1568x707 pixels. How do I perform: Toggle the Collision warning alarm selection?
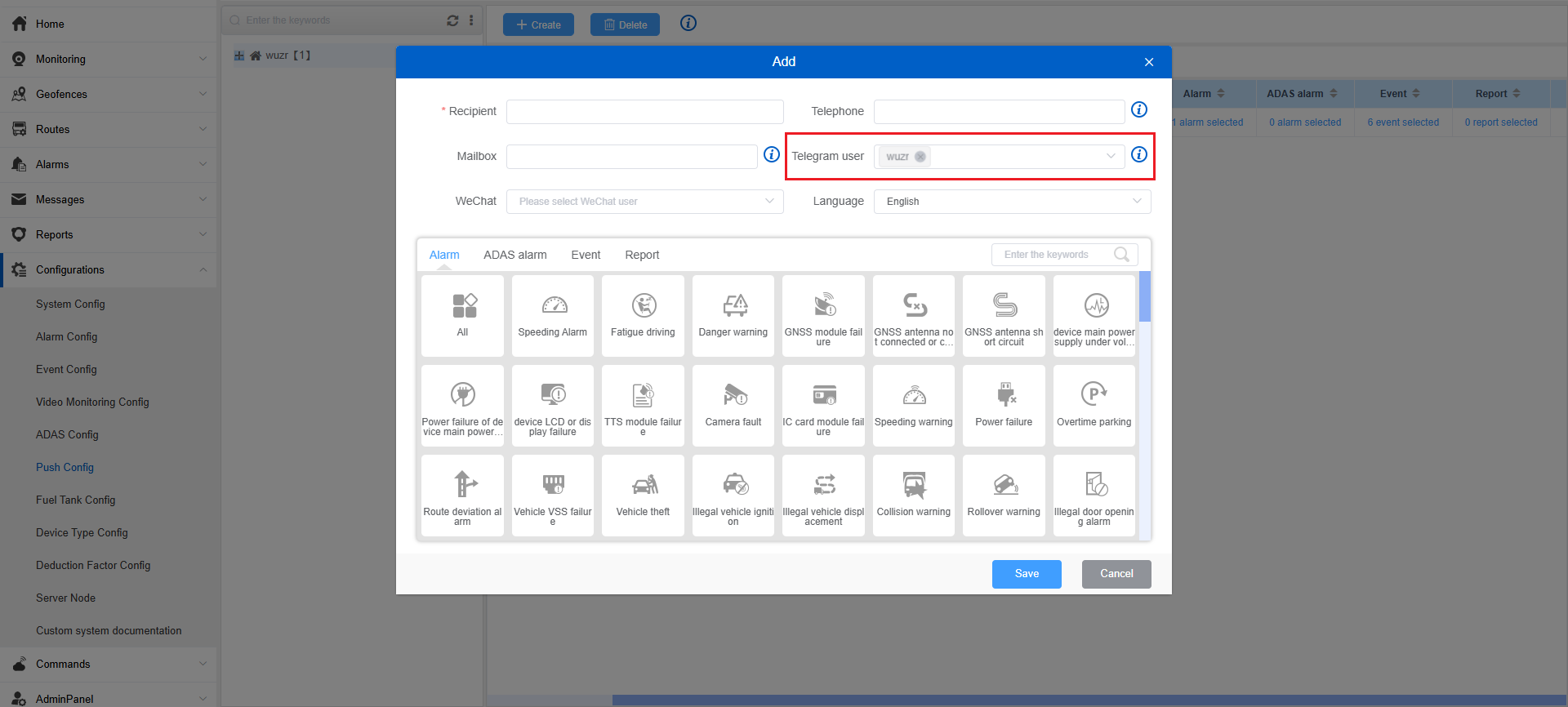pos(913,495)
